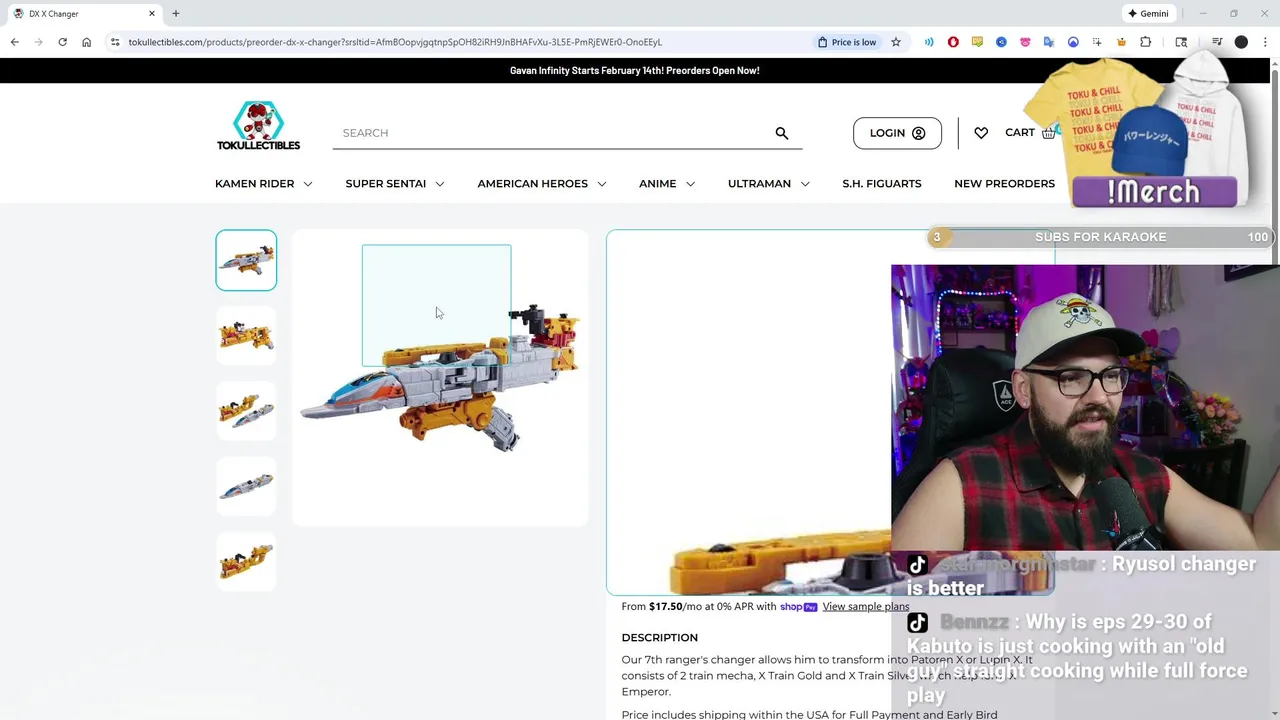Click the Google Translate extension icon
The height and width of the screenshot is (720, 1280).
1049,42
